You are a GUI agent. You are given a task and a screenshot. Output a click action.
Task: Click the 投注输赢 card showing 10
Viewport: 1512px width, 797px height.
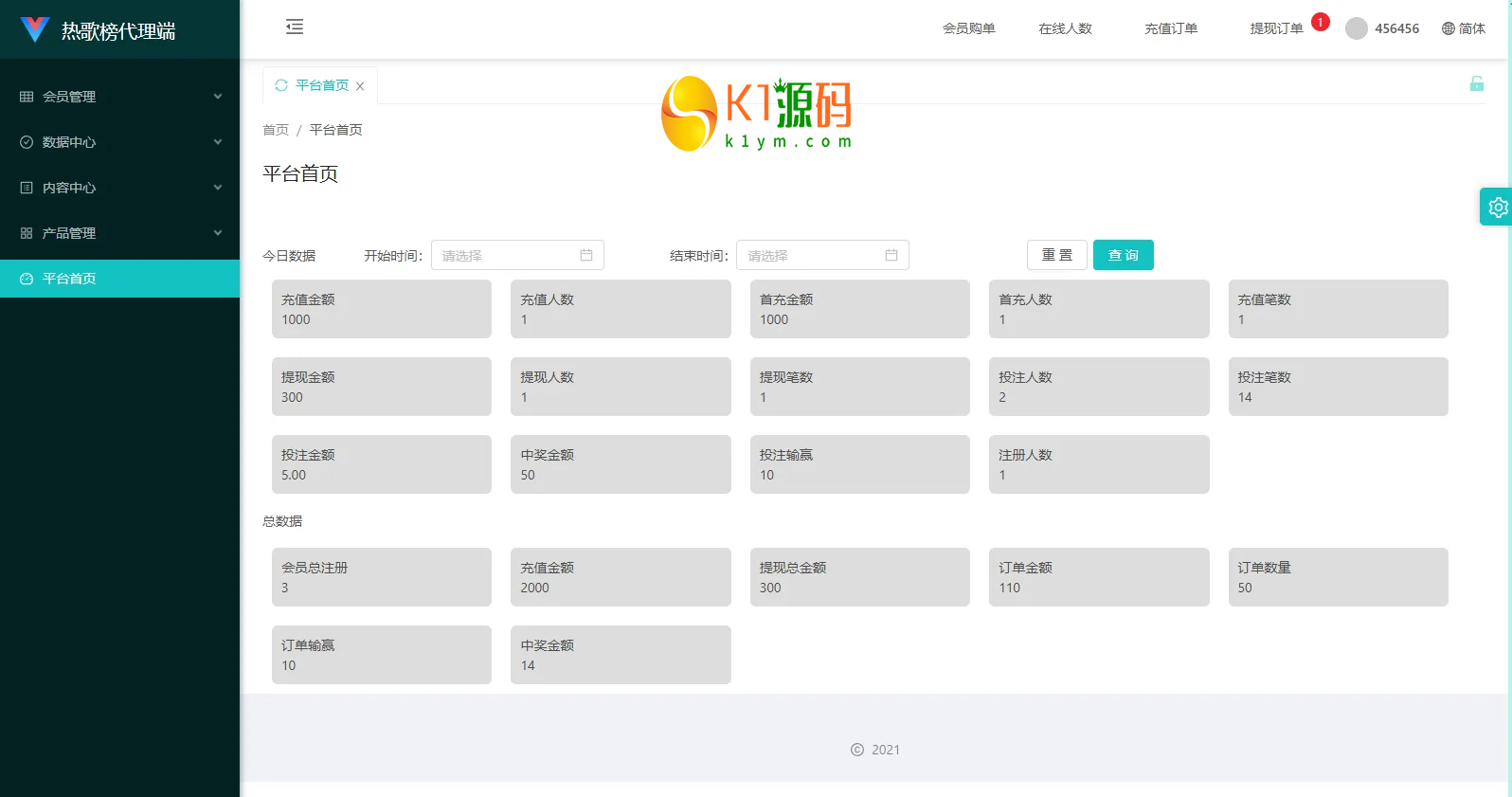click(860, 464)
